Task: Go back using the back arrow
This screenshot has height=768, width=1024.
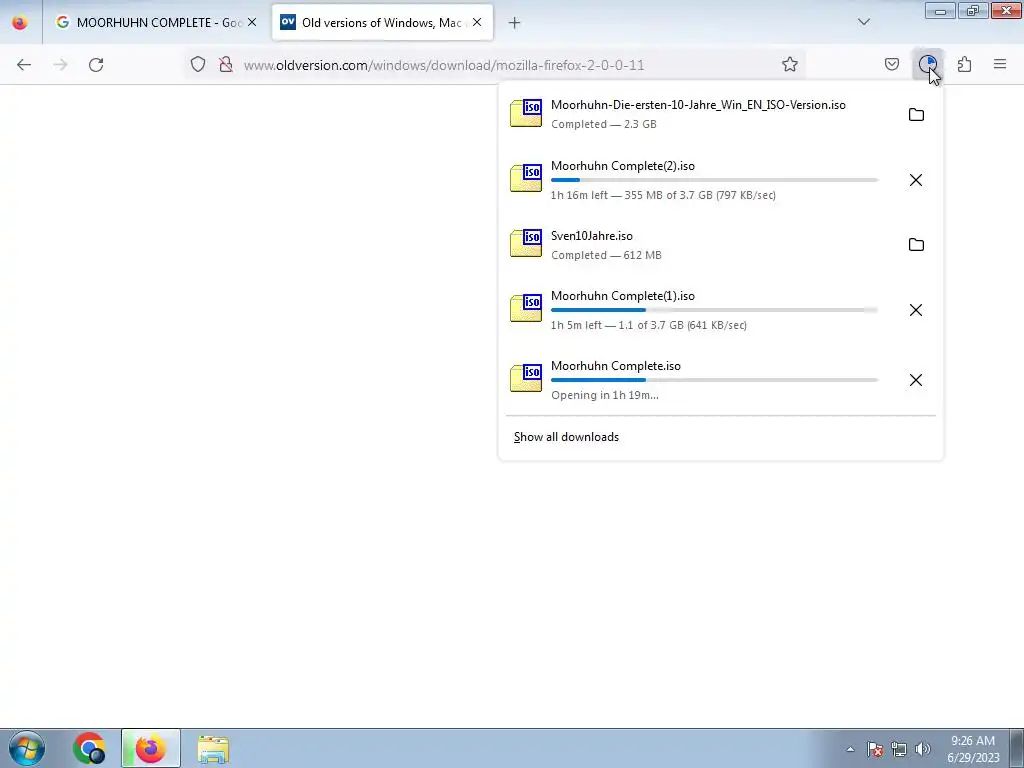Action: (x=24, y=65)
